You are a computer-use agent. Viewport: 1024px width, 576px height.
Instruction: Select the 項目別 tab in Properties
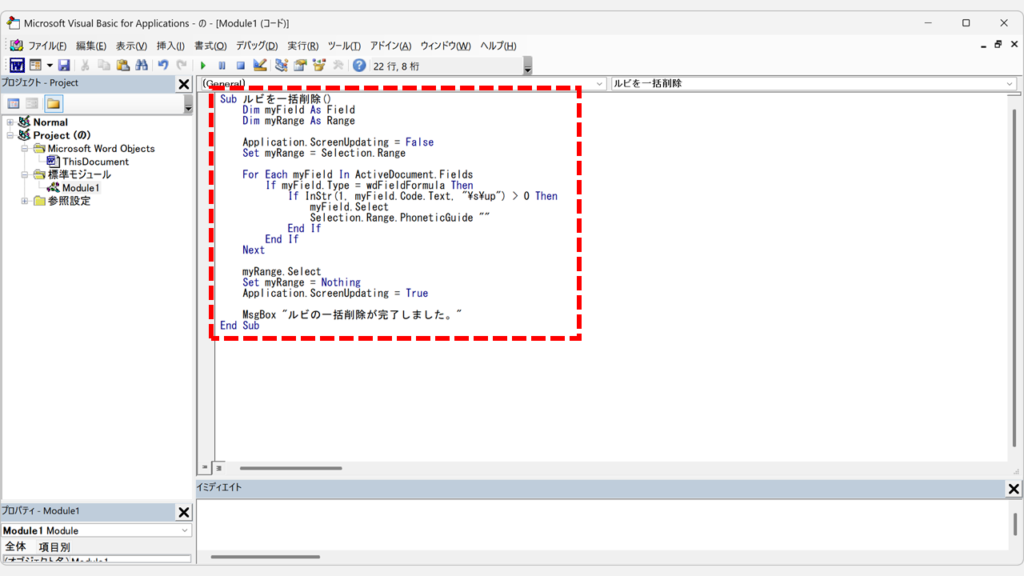[x=54, y=547]
